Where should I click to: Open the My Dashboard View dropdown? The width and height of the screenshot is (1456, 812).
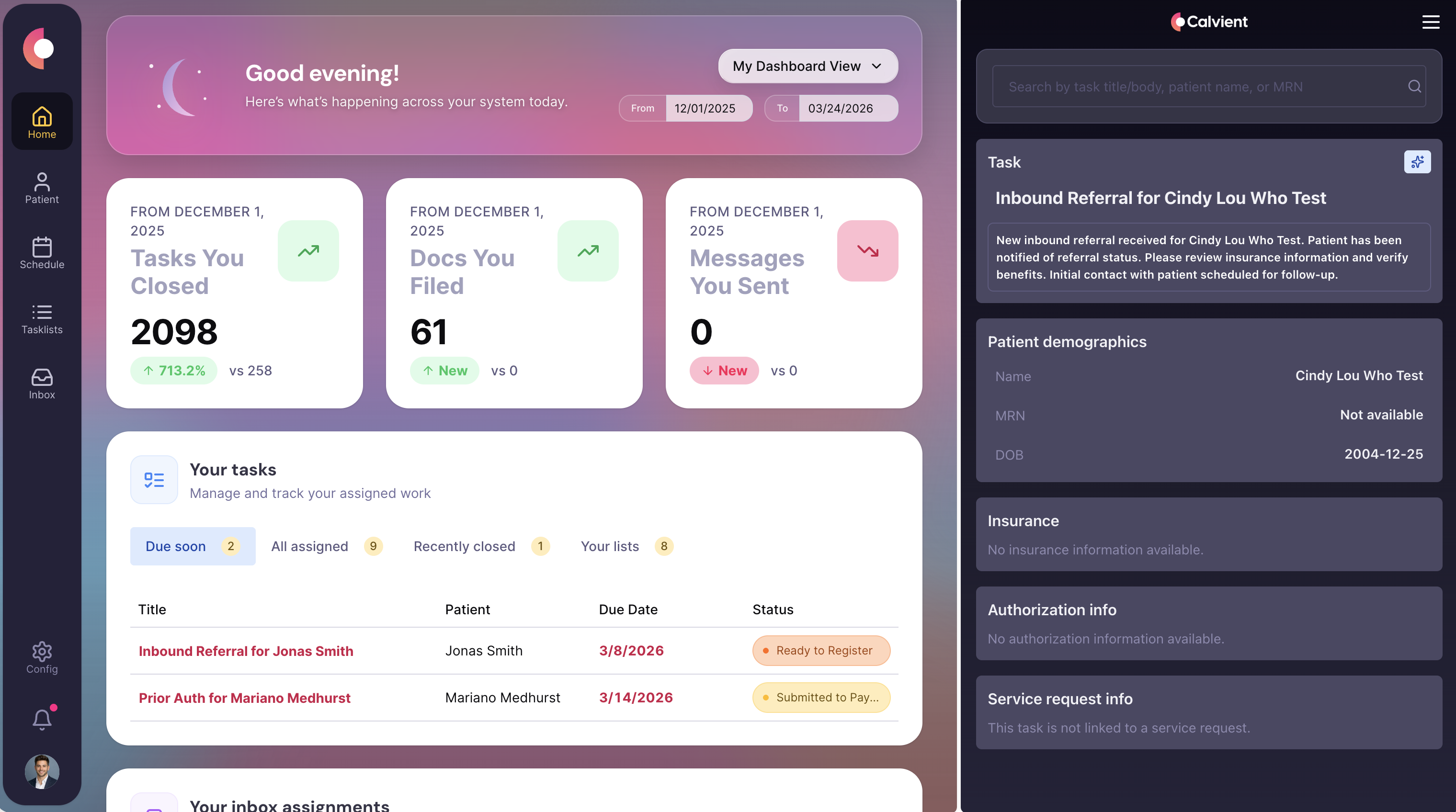pos(807,66)
